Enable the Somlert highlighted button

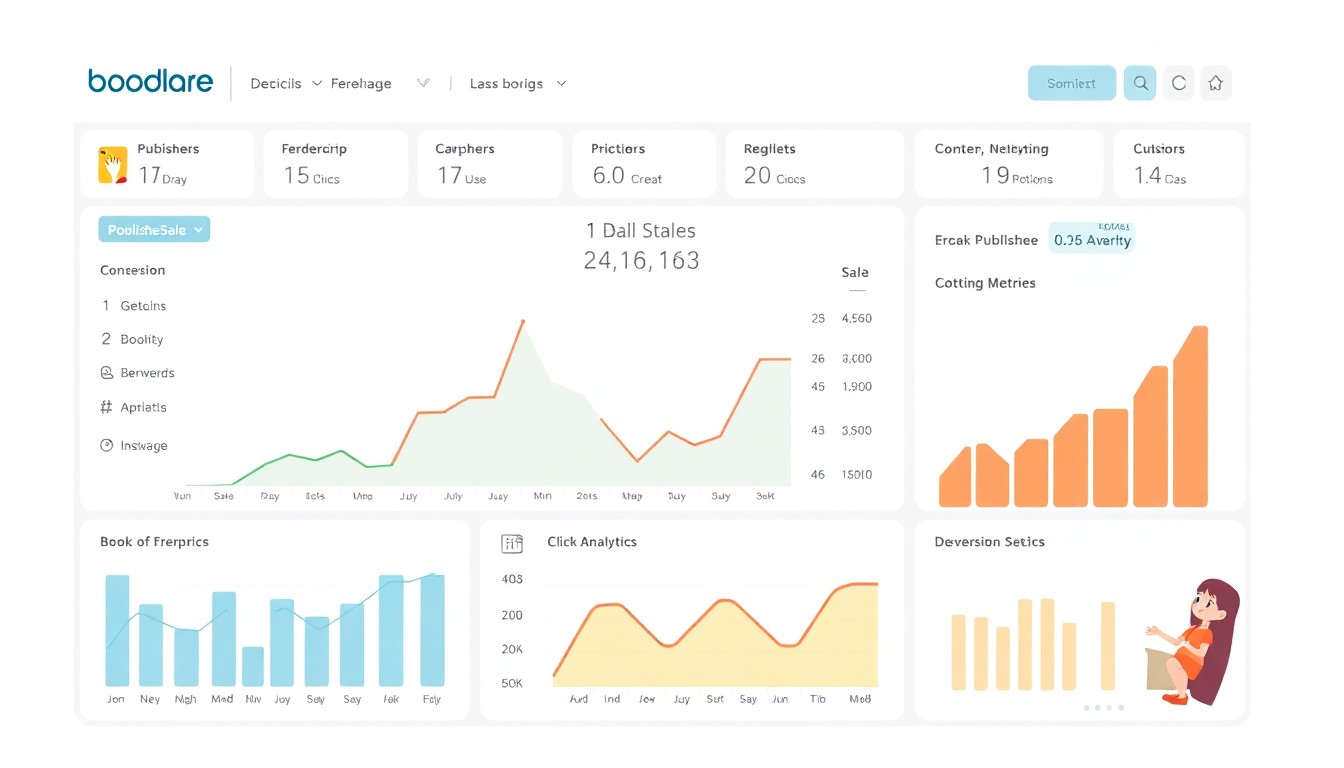tap(1071, 83)
